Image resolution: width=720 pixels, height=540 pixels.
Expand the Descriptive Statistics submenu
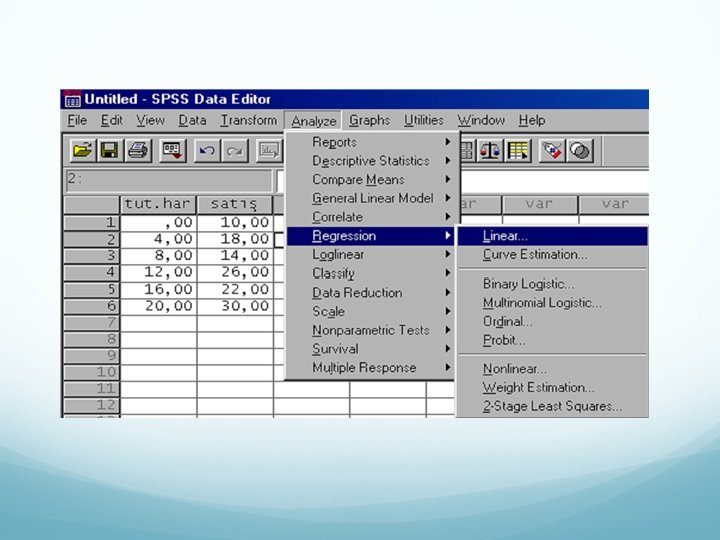click(x=371, y=161)
